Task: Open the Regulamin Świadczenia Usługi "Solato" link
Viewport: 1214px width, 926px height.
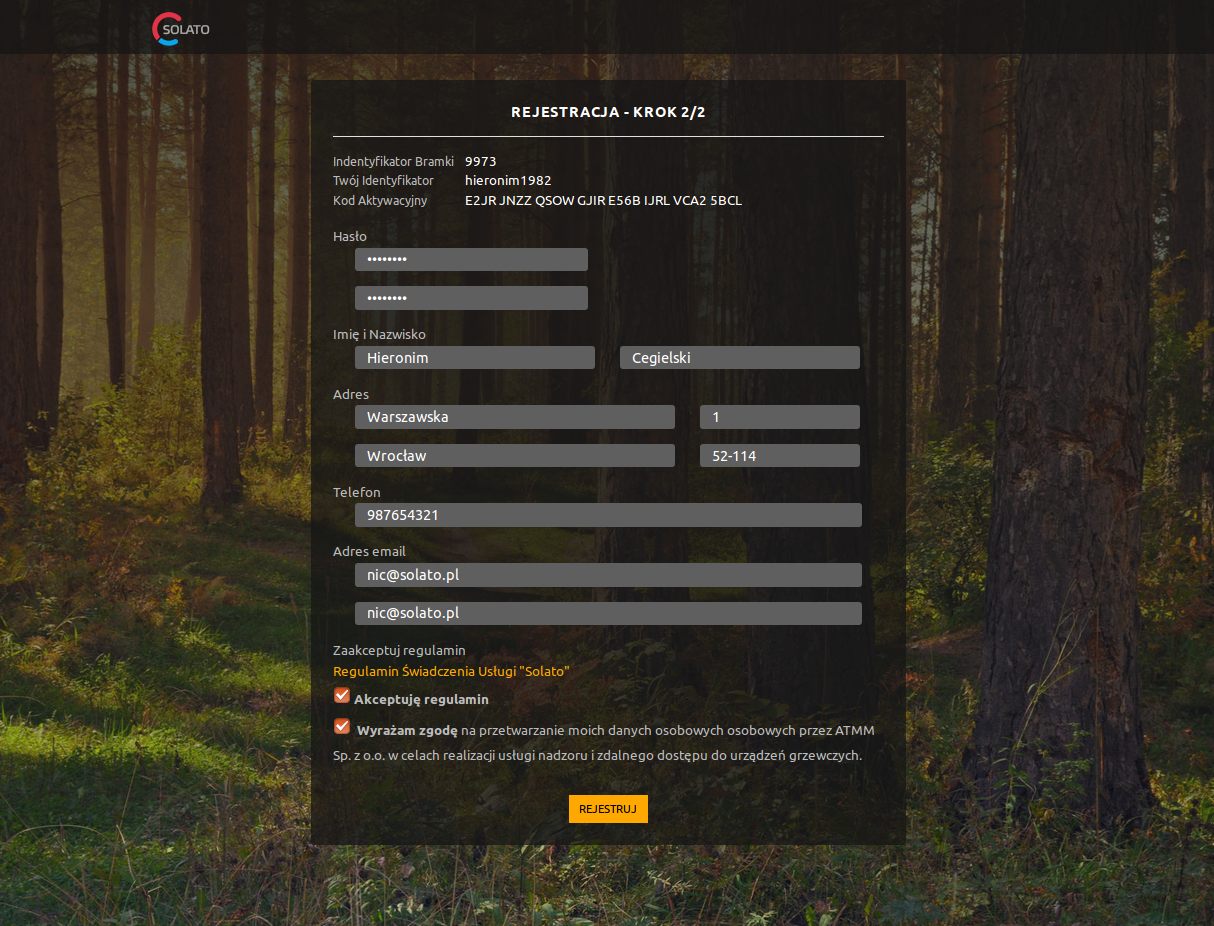Action: [451, 671]
